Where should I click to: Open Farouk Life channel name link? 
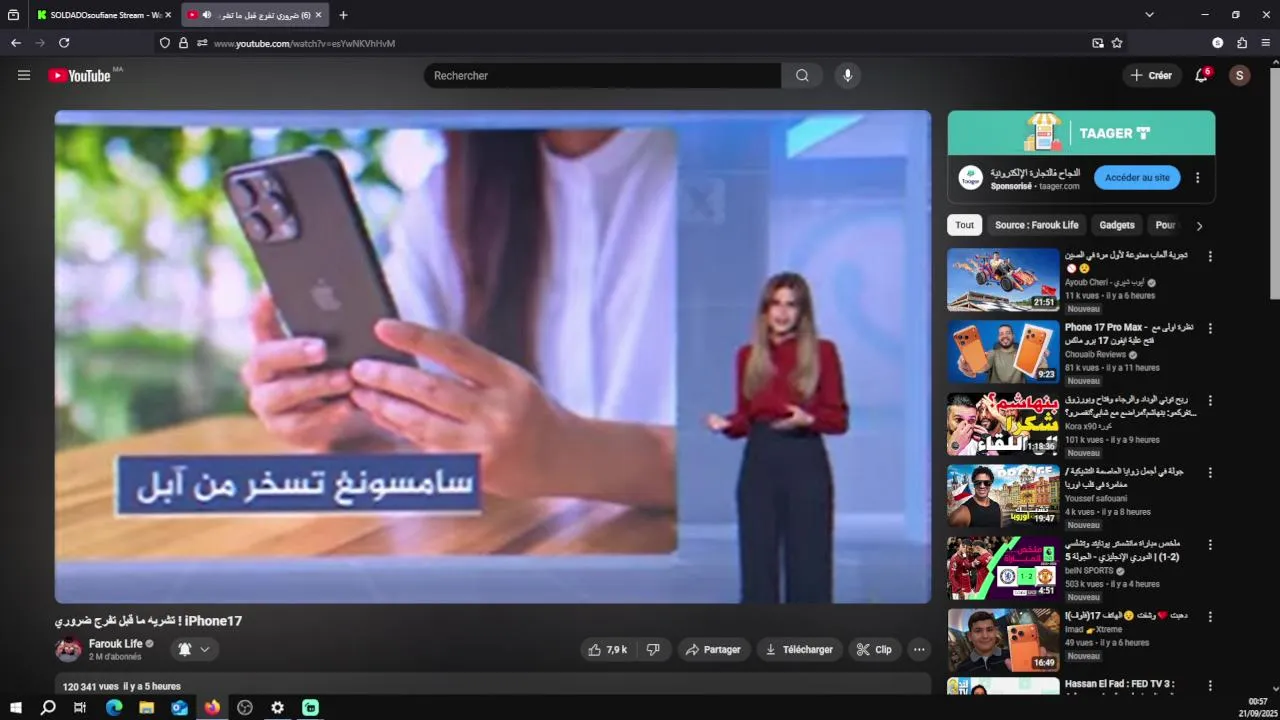pyautogui.click(x=115, y=643)
